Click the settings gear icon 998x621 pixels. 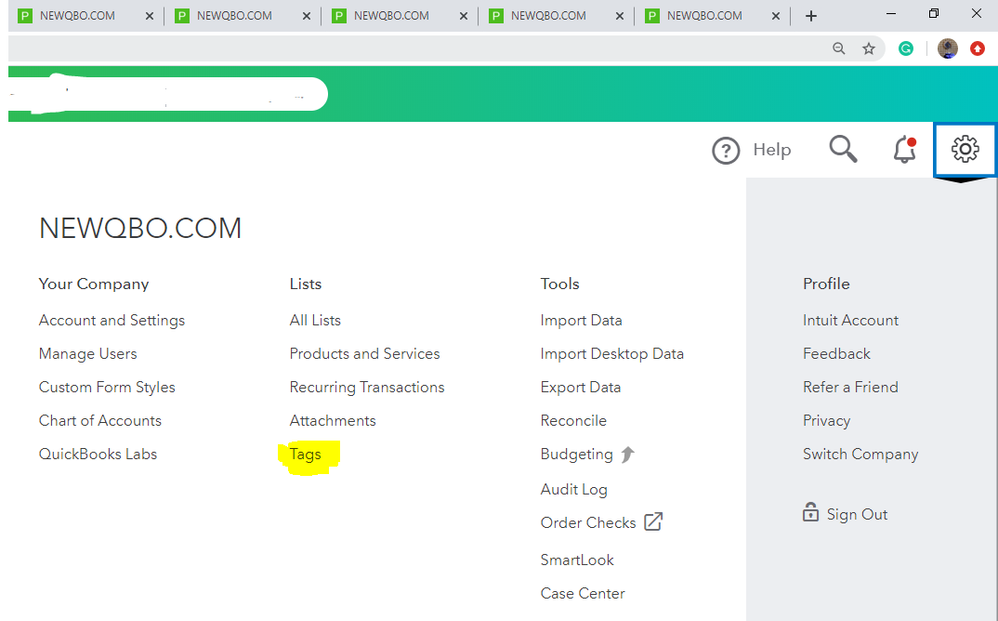(x=965, y=149)
